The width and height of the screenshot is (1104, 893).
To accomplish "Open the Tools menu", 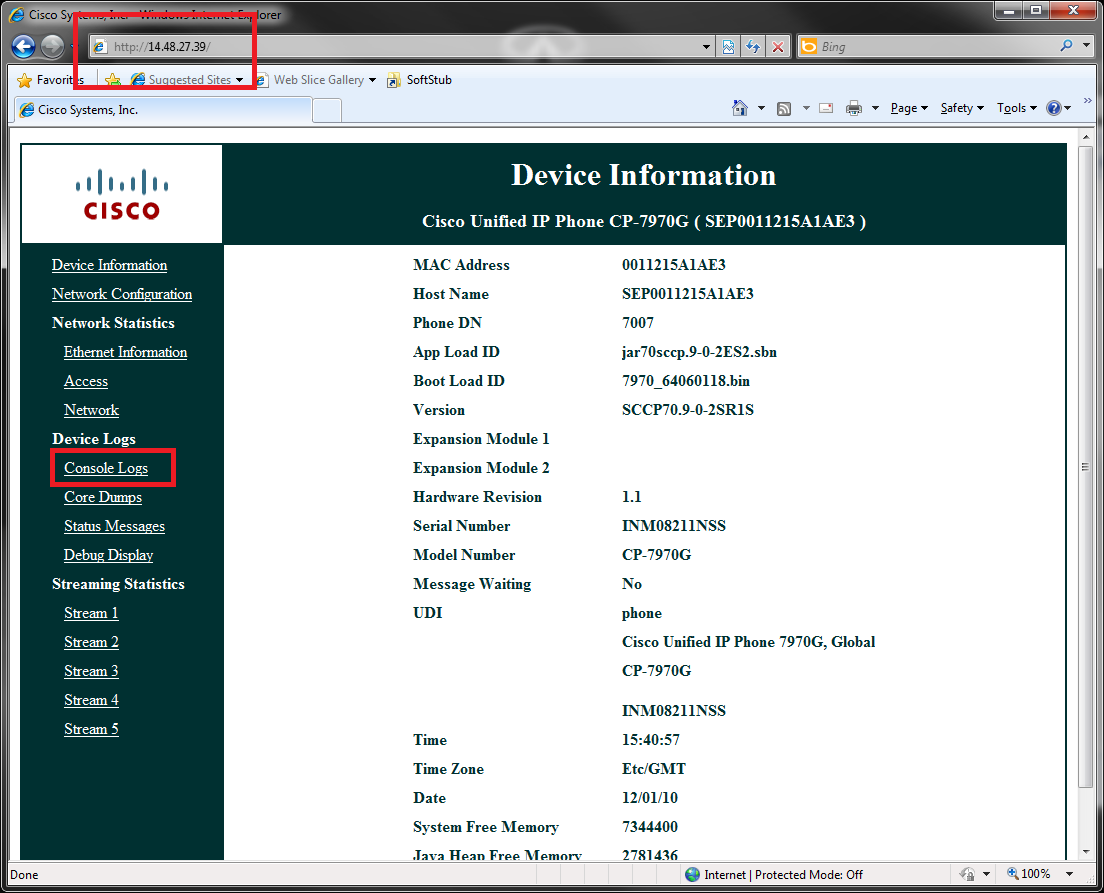I will tap(1017, 108).
